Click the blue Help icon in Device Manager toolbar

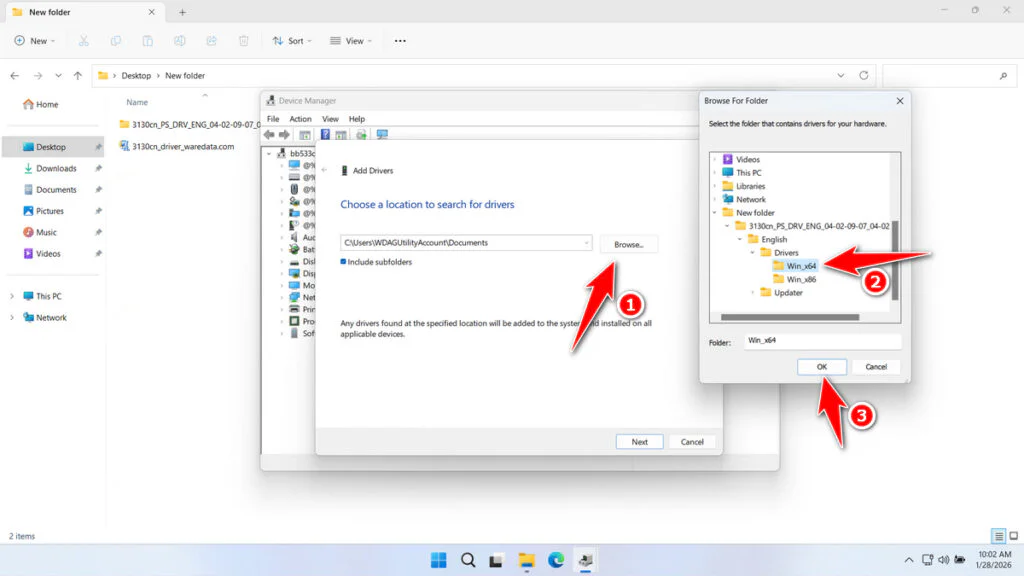click(324, 134)
